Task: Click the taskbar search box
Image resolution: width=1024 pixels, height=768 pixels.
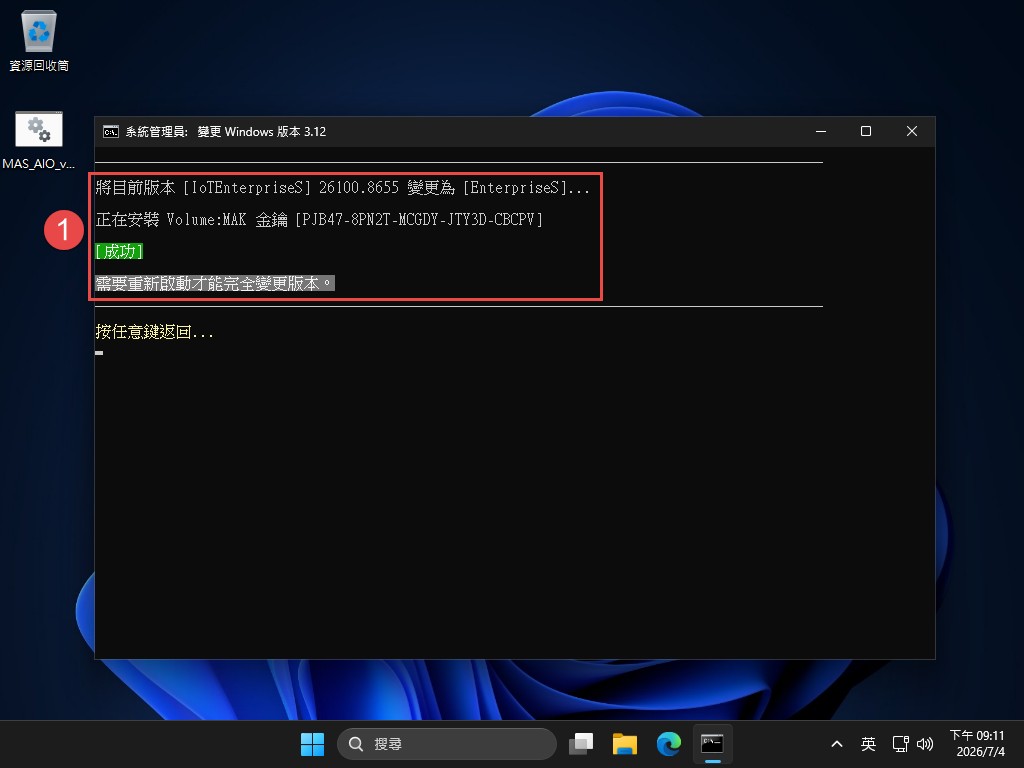Action: pos(447,744)
